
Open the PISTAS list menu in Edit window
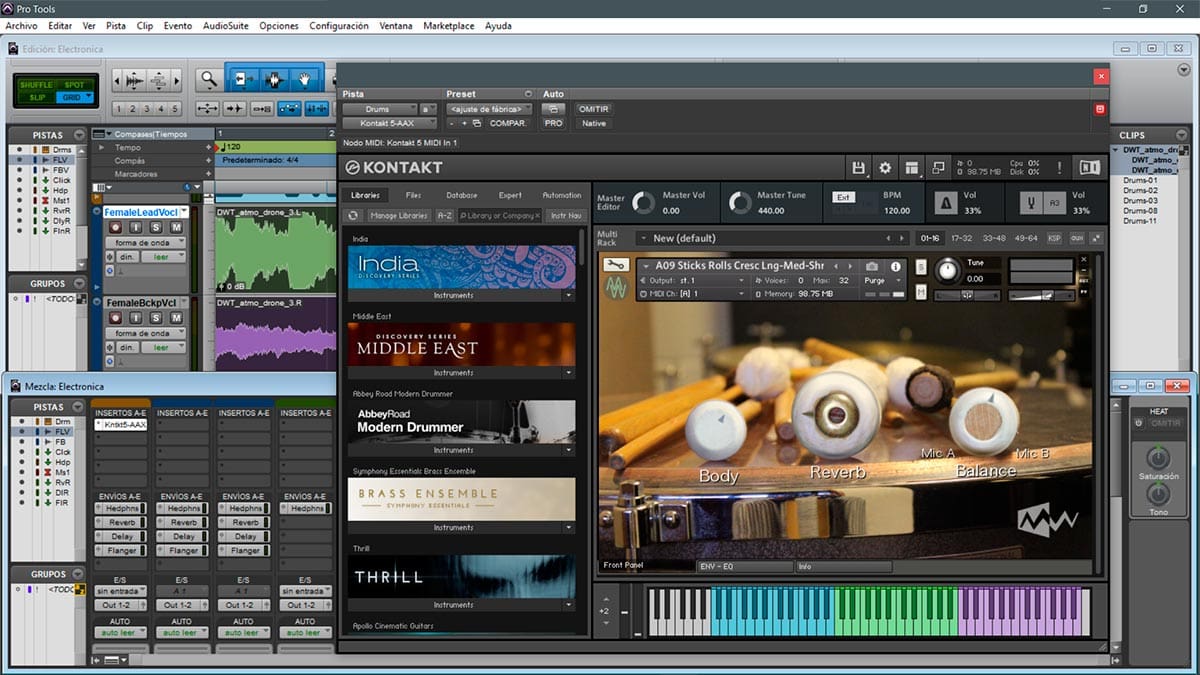tap(81, 135)
